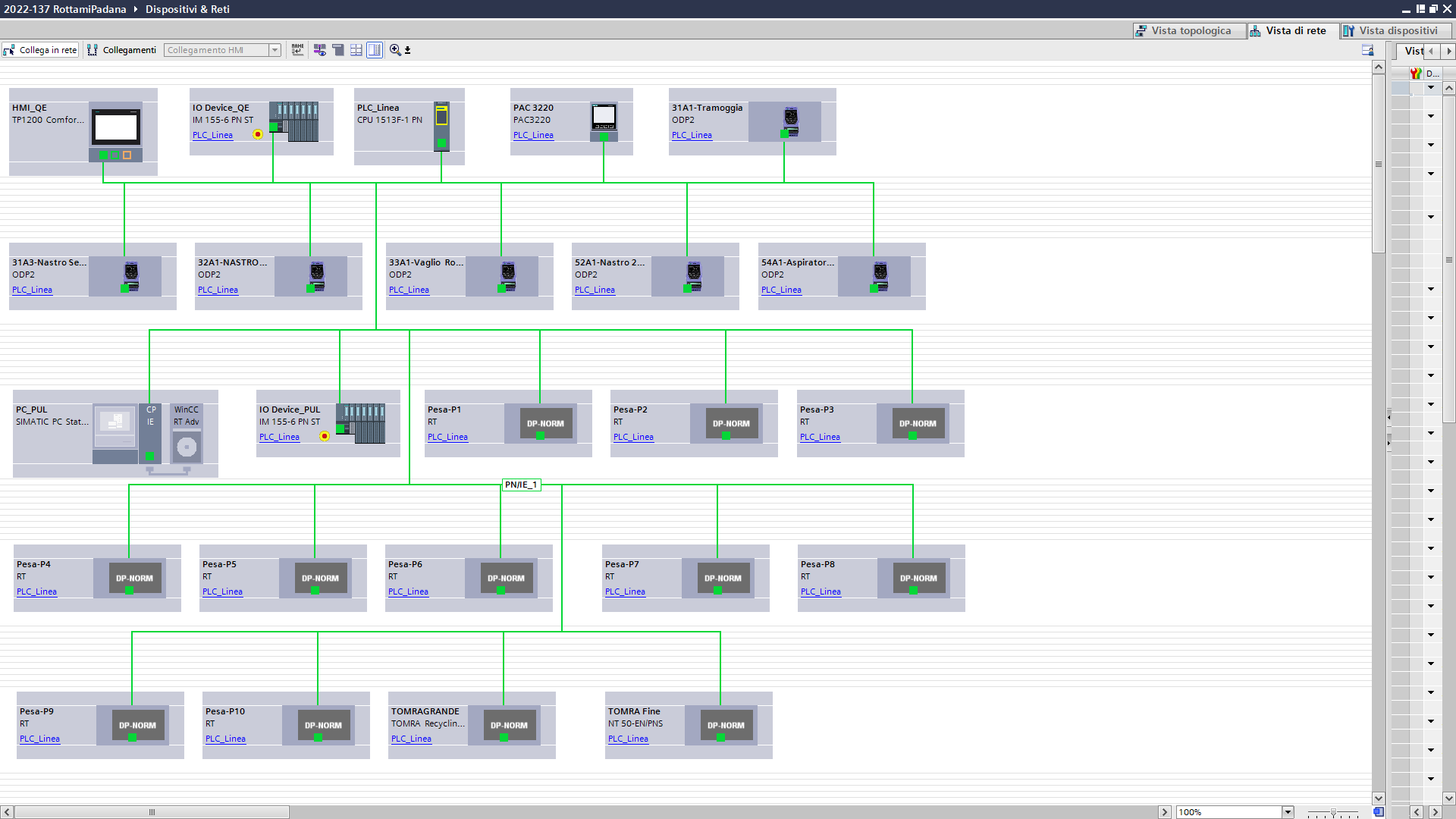Image resolution: width=1456 pixels, height=819 pixels.
Task: Select the PLC_Linea CPU 1513F-1 PN icon
Action: point(441,126)
